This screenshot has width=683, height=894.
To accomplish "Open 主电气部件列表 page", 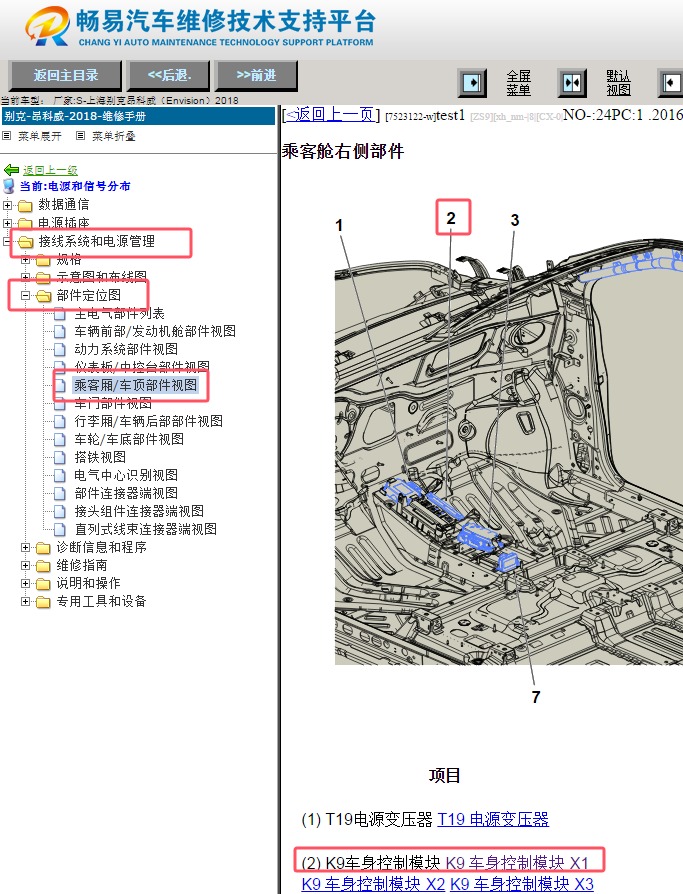I will tap(119, 314).
